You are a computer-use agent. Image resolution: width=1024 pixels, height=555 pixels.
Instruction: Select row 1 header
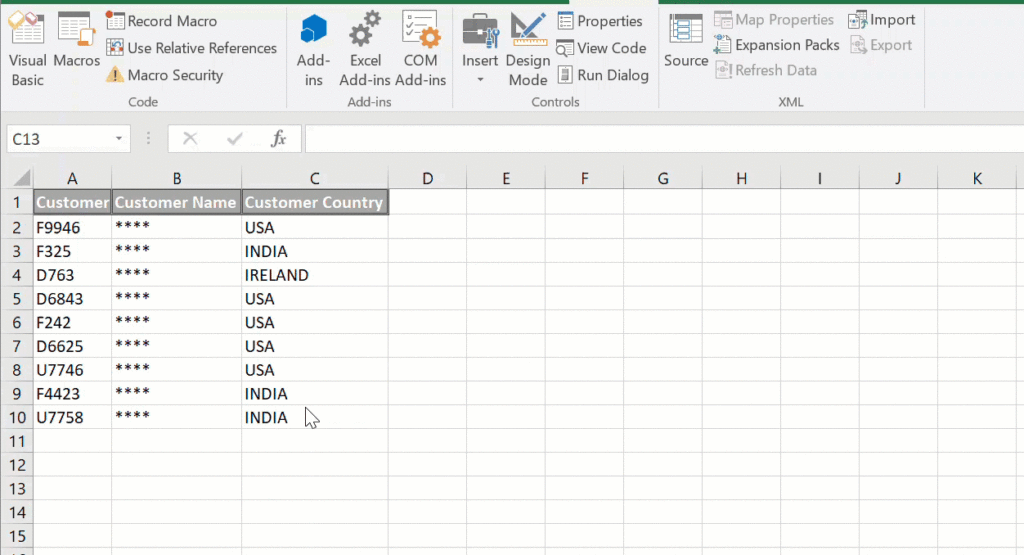click(16, 202)
